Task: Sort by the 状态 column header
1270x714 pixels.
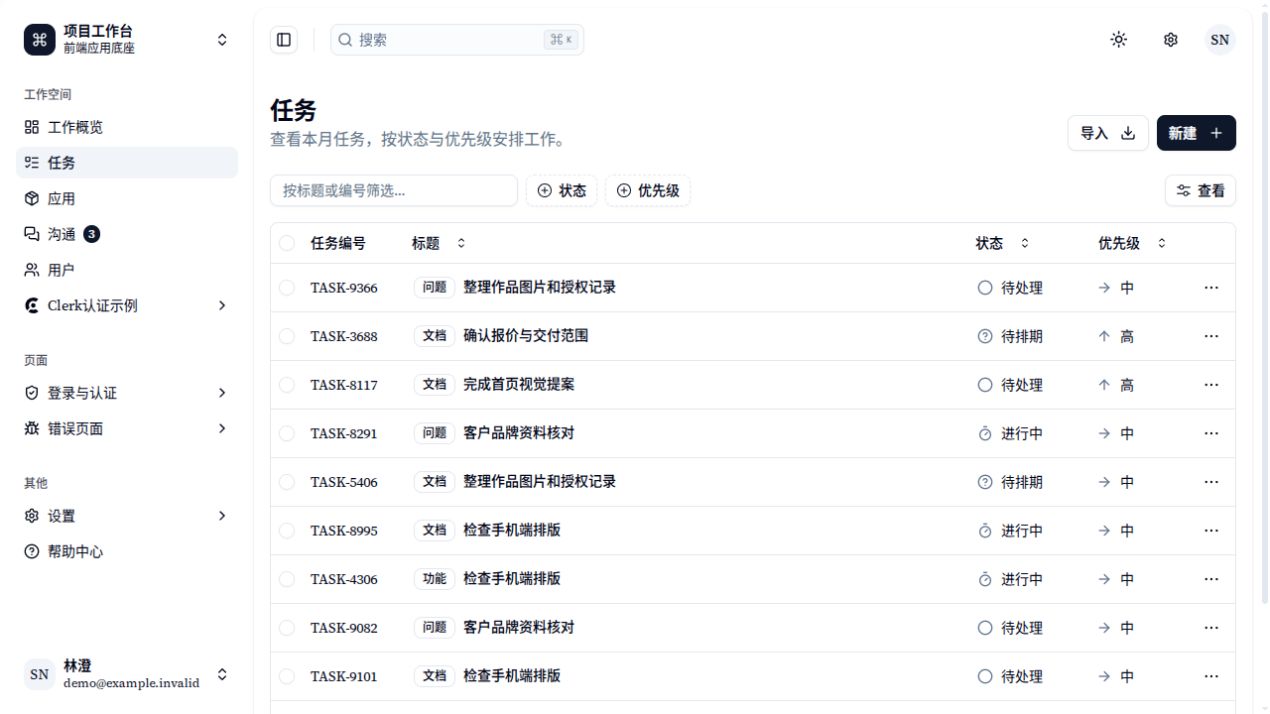Action: click(x=1002, y=243)
